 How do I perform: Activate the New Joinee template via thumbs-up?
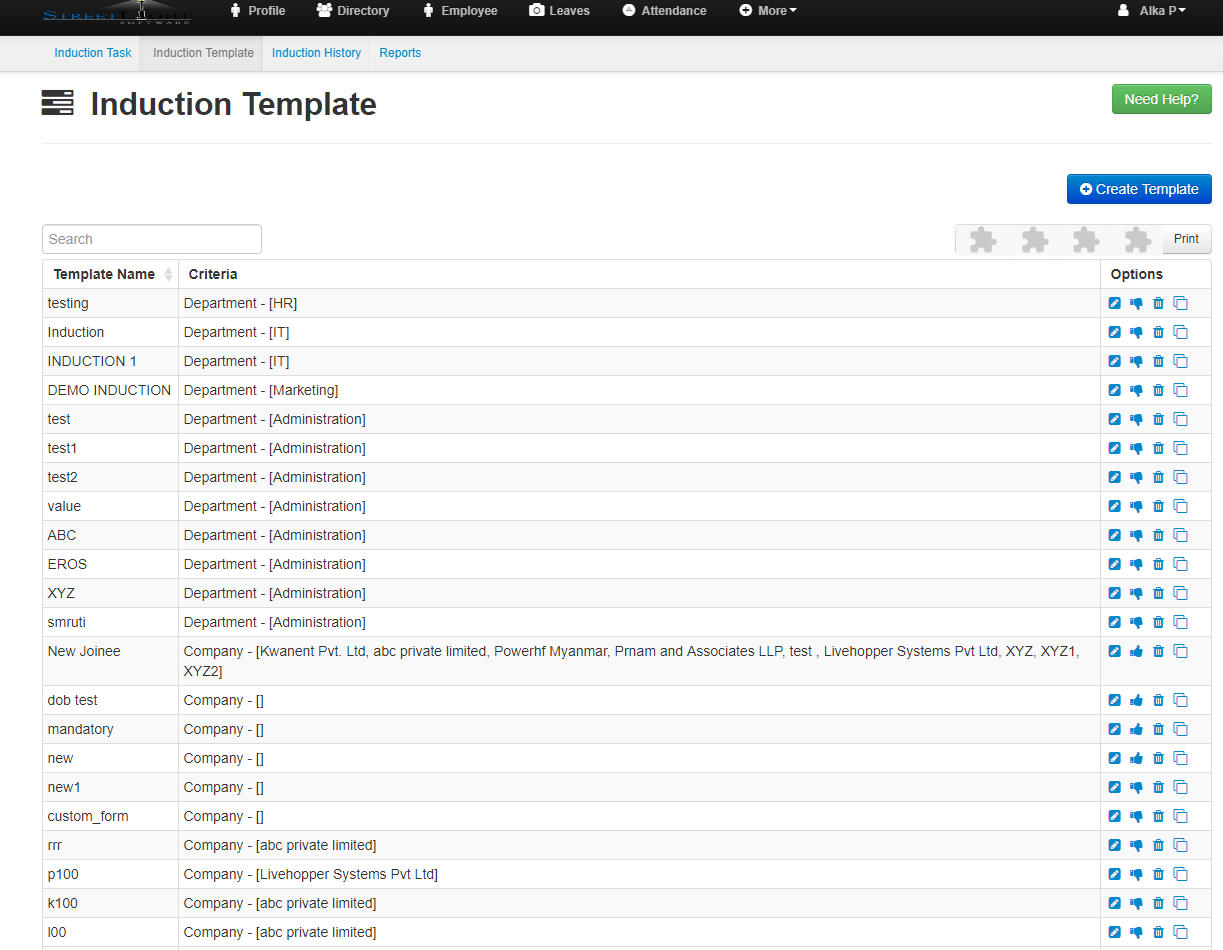click(1136, 651)
